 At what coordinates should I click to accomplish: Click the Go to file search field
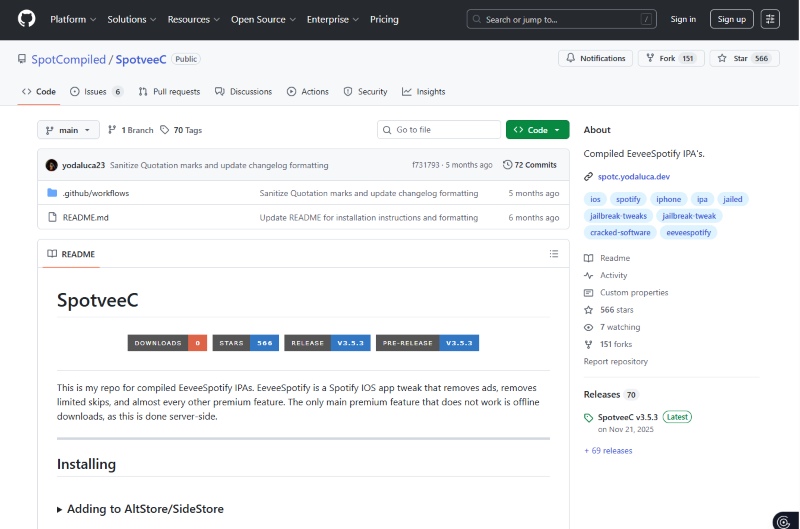tap(439, 130)
